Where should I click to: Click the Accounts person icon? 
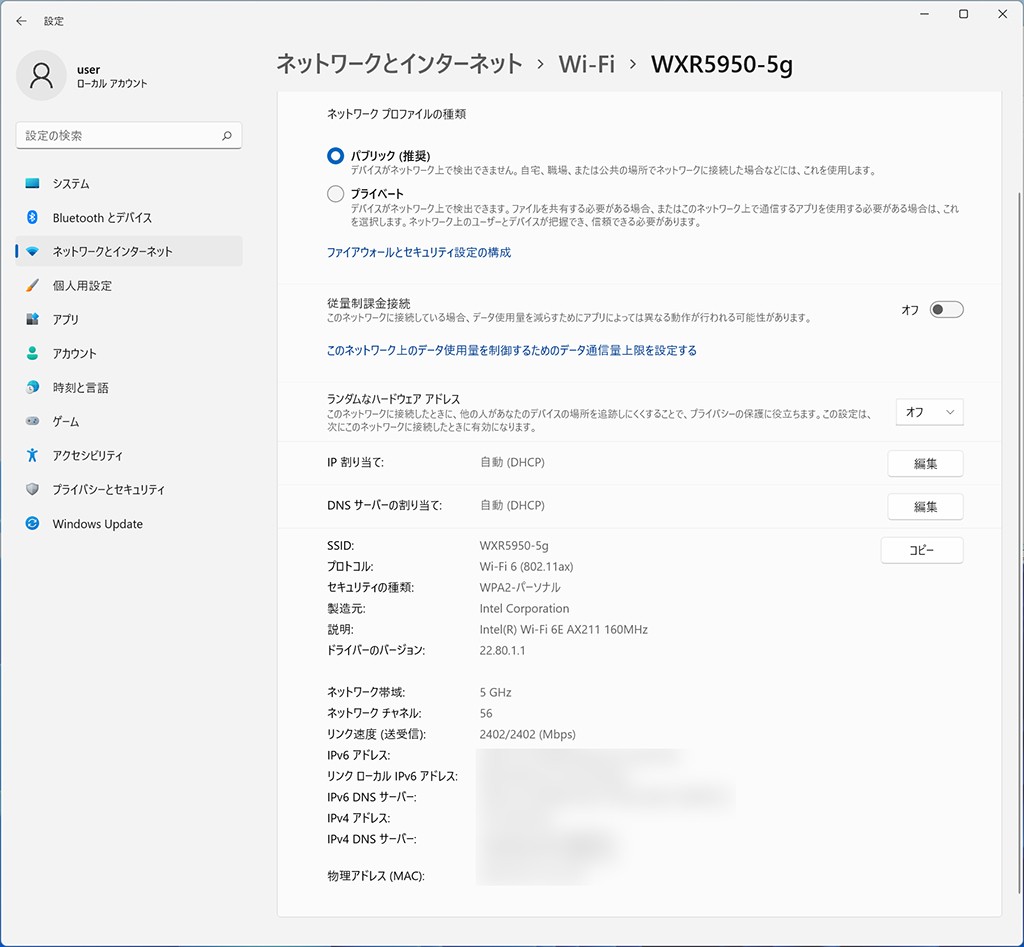(33, 354)
